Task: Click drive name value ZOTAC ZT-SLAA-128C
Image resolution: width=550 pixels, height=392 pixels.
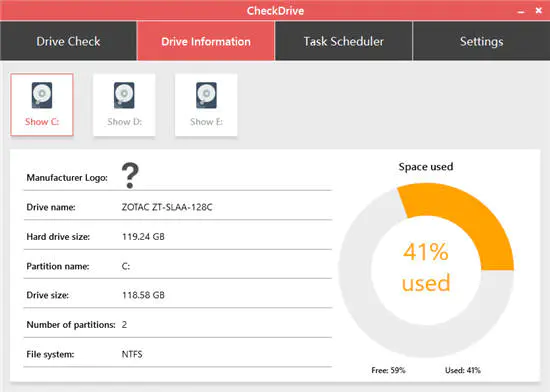Action: 167,207
